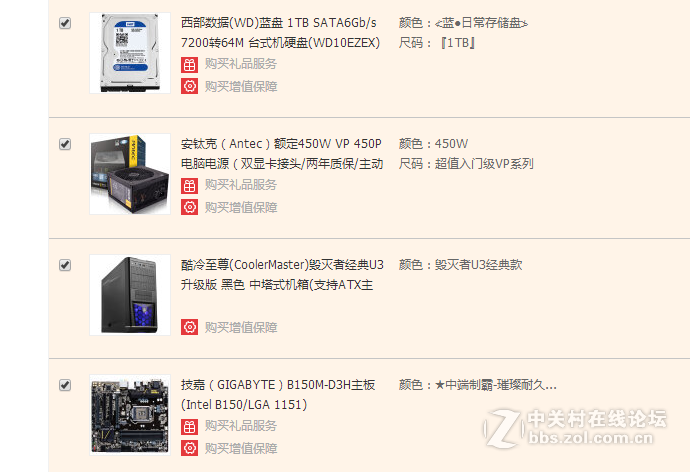Open the CoolerMaster U3 case title link

tap(282, 274)
